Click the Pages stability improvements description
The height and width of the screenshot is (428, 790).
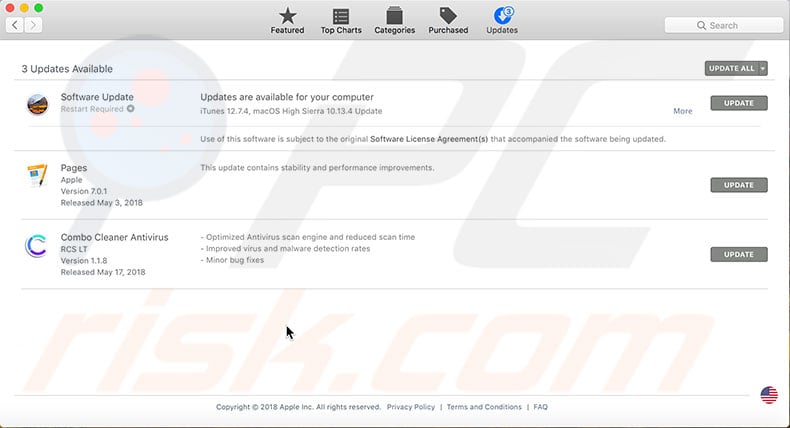point(317,168)
